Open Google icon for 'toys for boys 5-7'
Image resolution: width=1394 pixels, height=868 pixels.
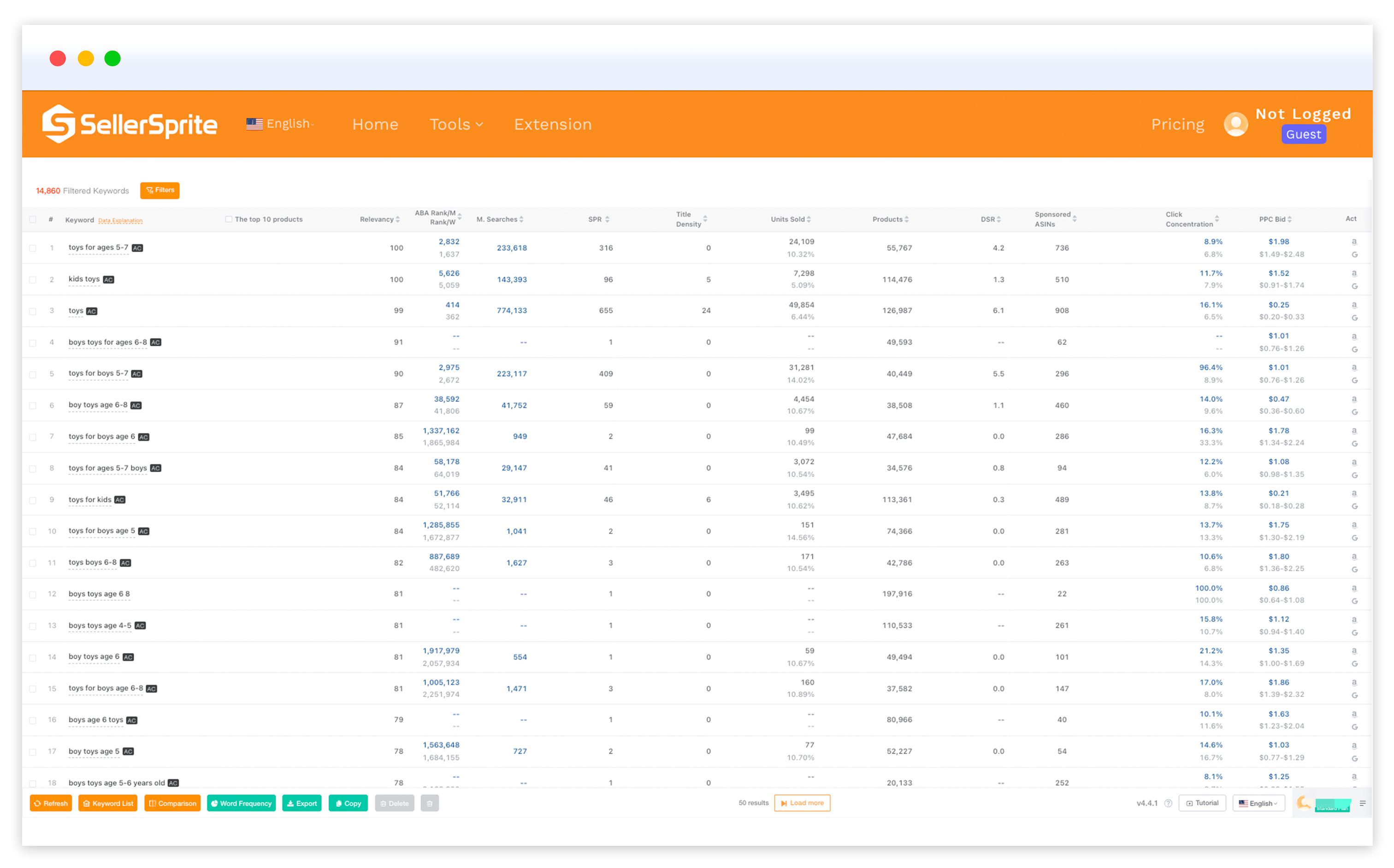(1354, 380)
